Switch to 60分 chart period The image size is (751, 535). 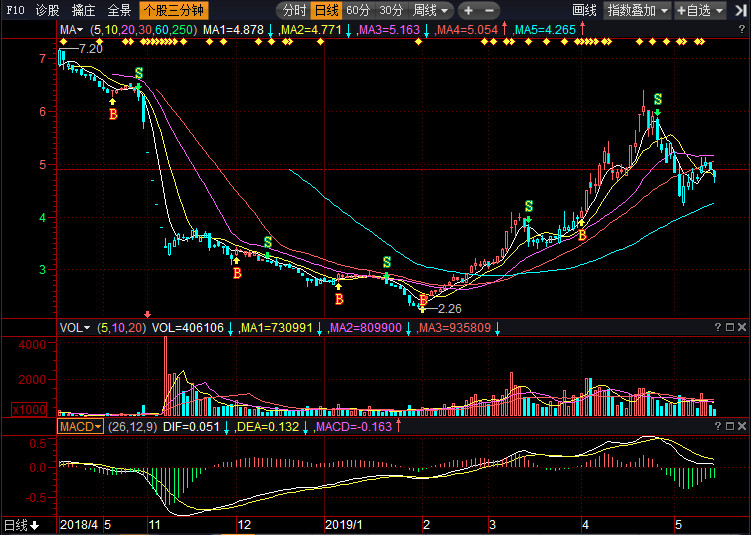coord(358,10)
